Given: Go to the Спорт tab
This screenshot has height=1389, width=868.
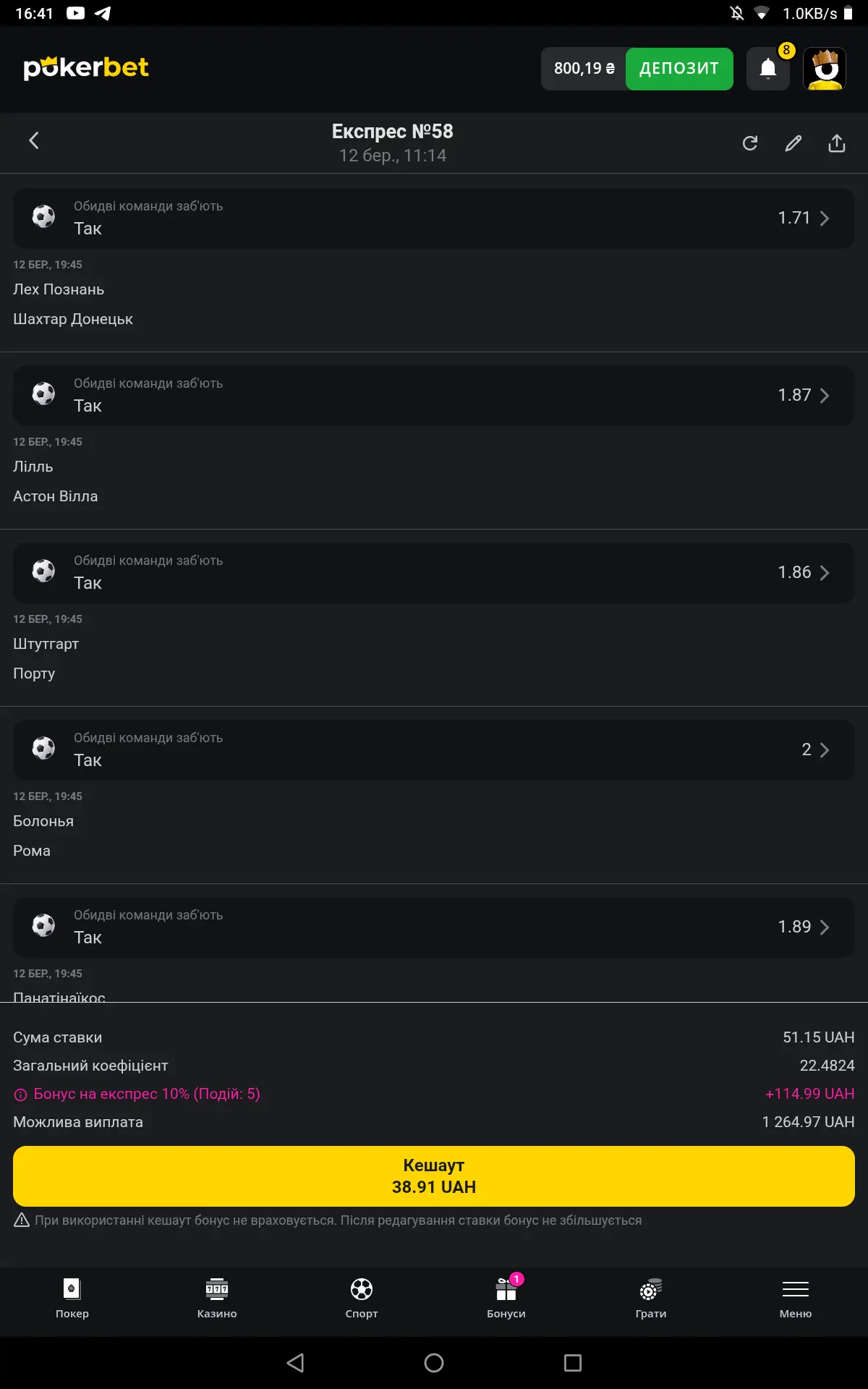Looking at the screenshot, I should click(x=362, y=1299).
